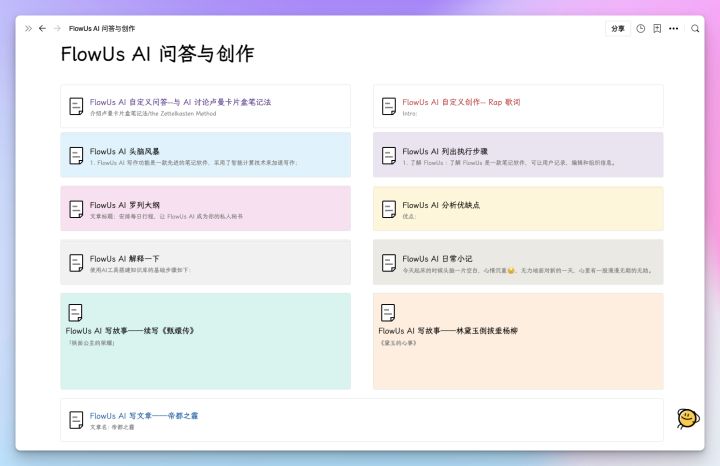This screenshot has height=466, width=720.
Task: Open the FlowUs AI 日常小记 page
Action: pyautogui.click(x=437, y=258)
